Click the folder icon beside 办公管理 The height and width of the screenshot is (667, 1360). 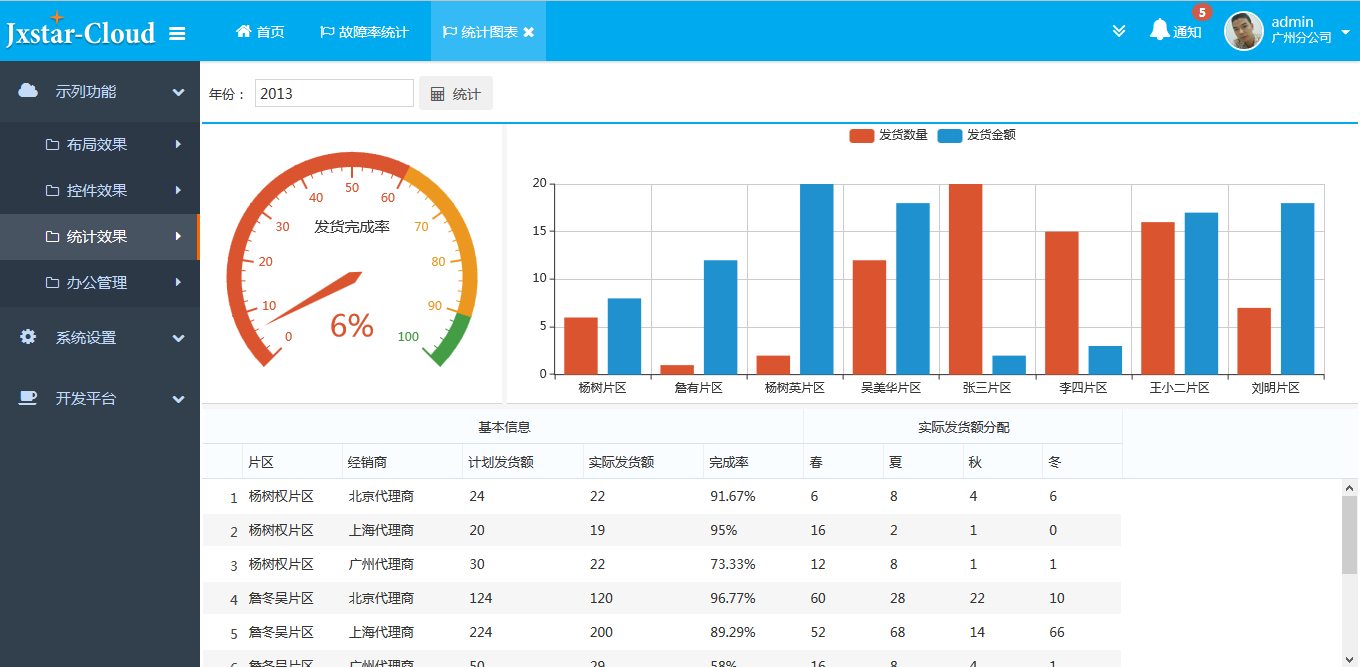(x=52, y=283)
